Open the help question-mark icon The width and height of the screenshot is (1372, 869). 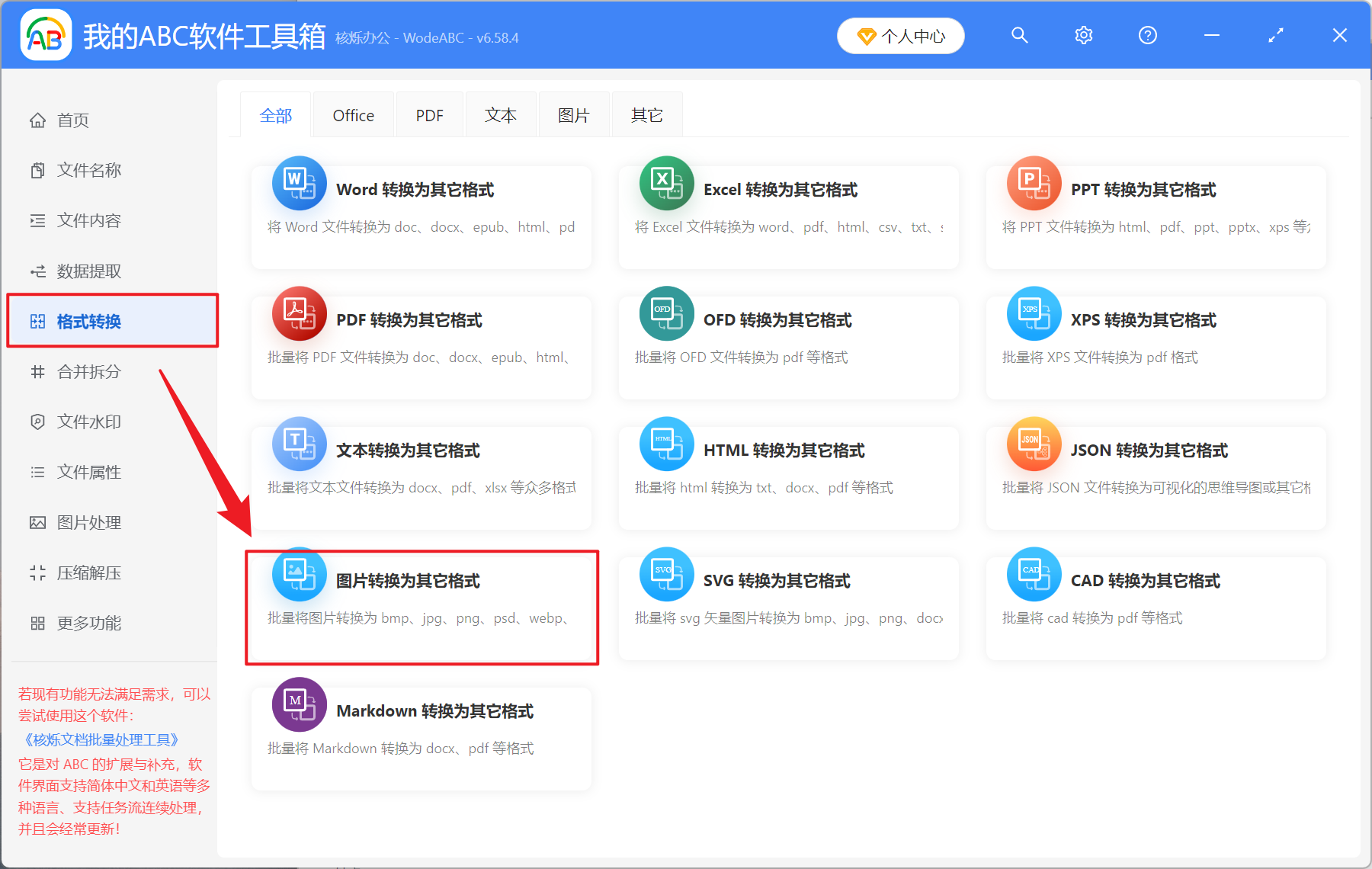1147,35
